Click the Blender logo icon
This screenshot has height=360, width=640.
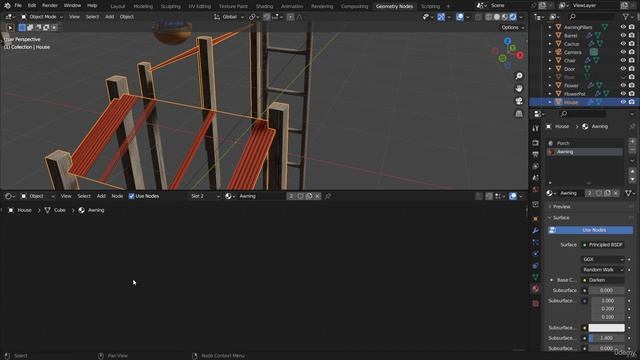[7, 6]
